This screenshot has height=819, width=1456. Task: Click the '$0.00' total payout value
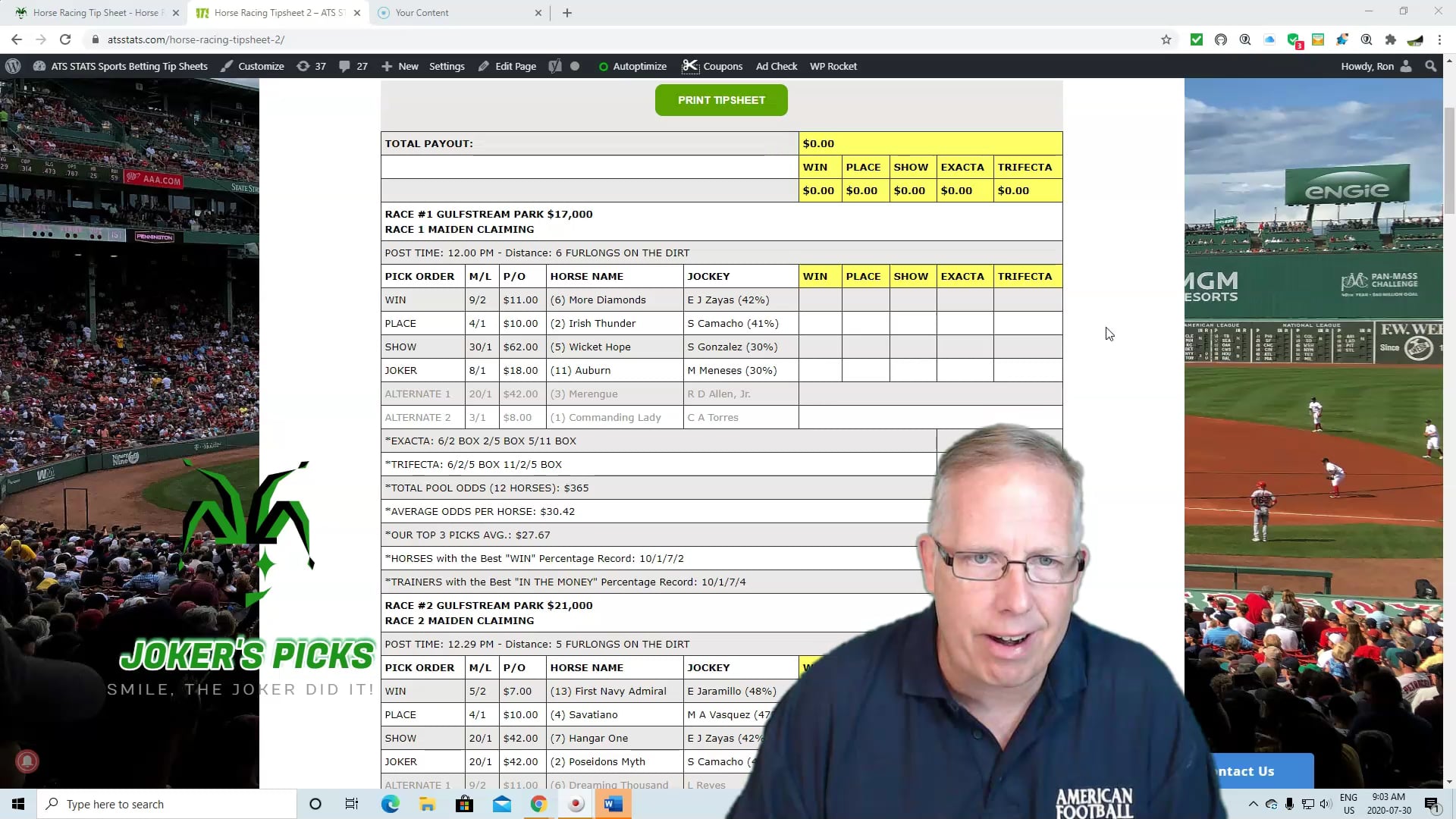click(818, 143)
